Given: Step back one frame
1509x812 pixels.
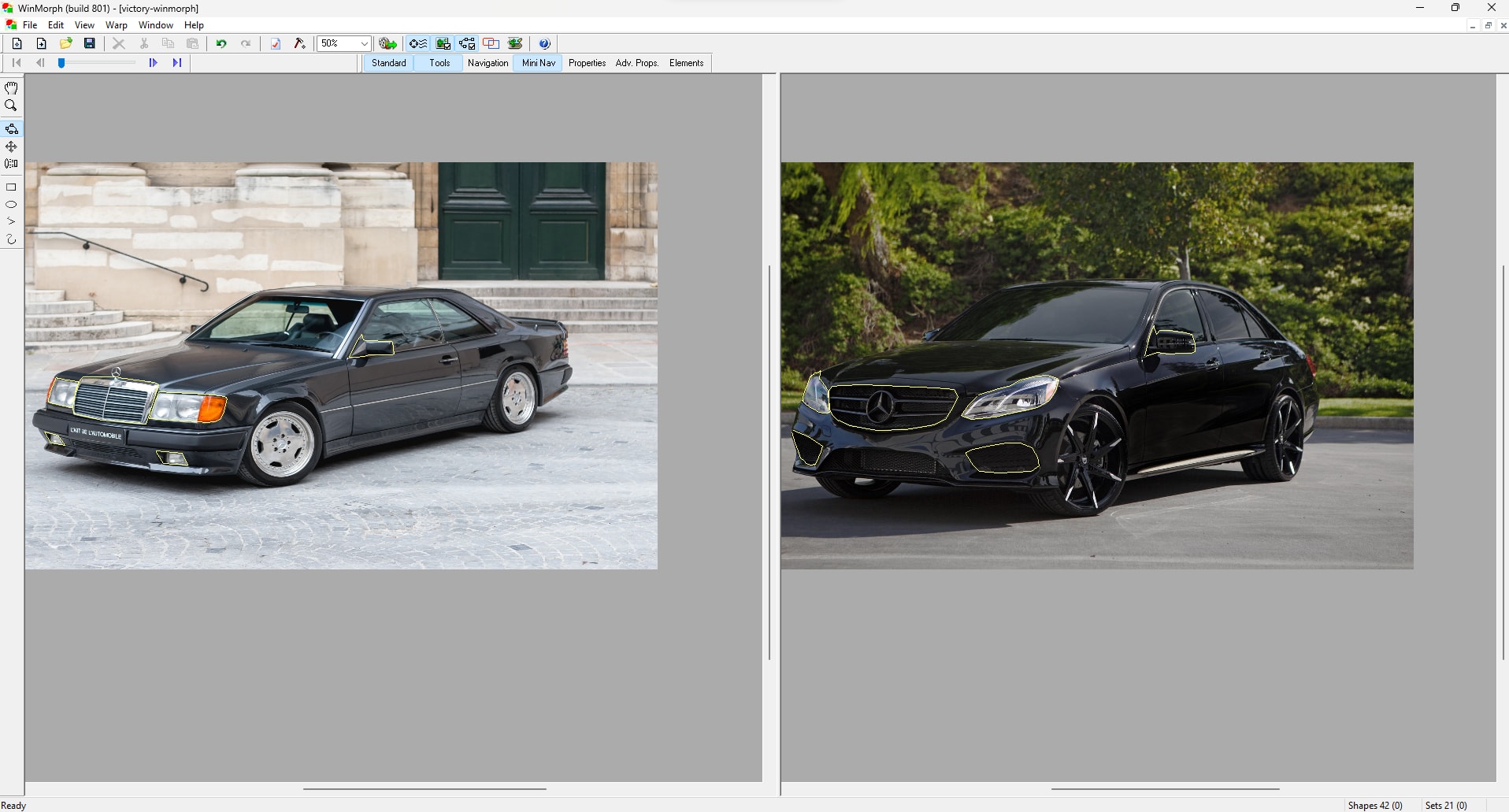Looking at the screenshot, I should pyautogui.click(x=39, y=63).
